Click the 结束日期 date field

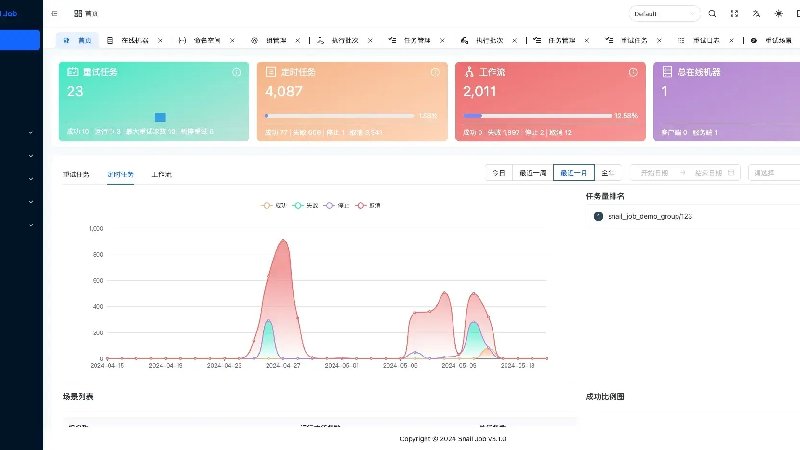coord(708,172)
